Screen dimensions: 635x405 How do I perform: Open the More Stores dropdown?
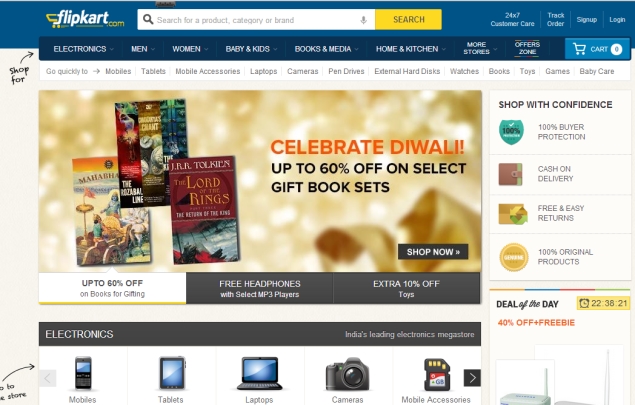point(480,48)
